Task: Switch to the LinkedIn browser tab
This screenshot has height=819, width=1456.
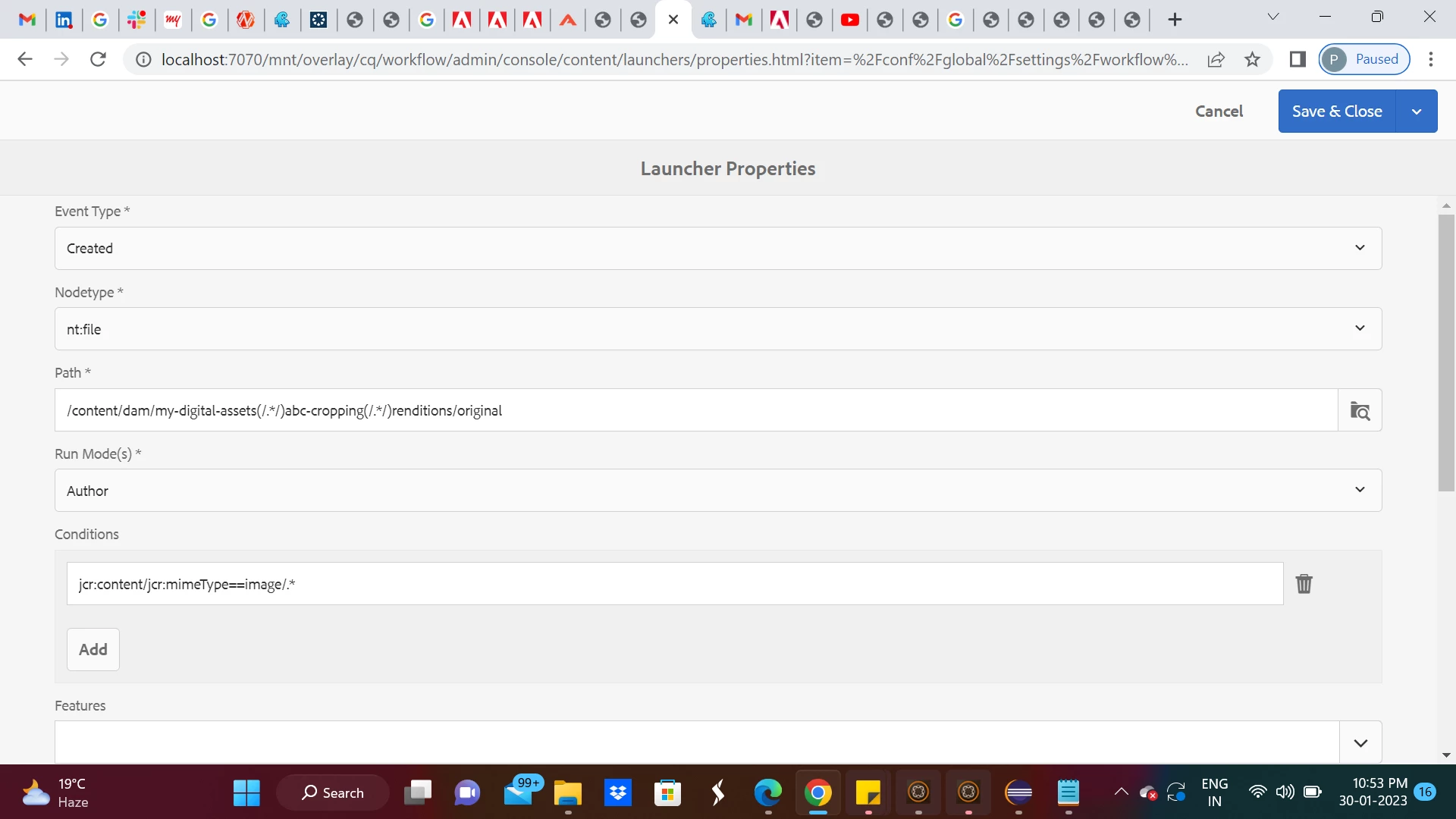Action: (x=64, y=20)
